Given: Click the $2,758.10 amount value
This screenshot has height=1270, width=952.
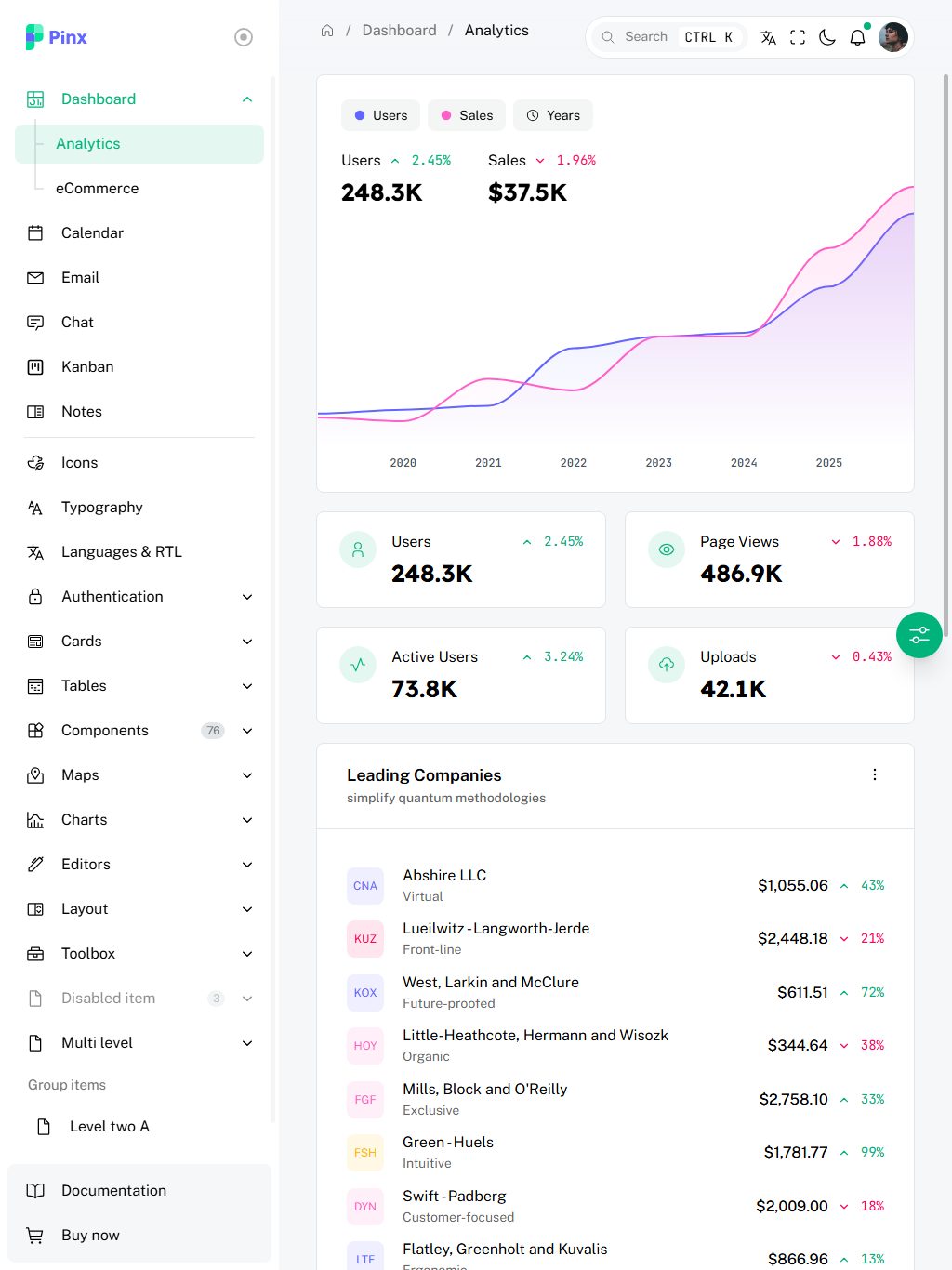Looking at the screenshot, I should click(793, 1100).
